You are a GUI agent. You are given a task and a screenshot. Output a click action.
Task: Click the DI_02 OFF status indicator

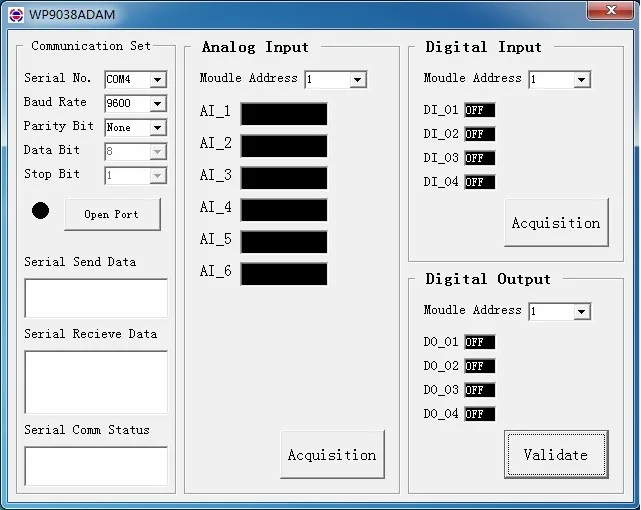(x=480, y=134)
